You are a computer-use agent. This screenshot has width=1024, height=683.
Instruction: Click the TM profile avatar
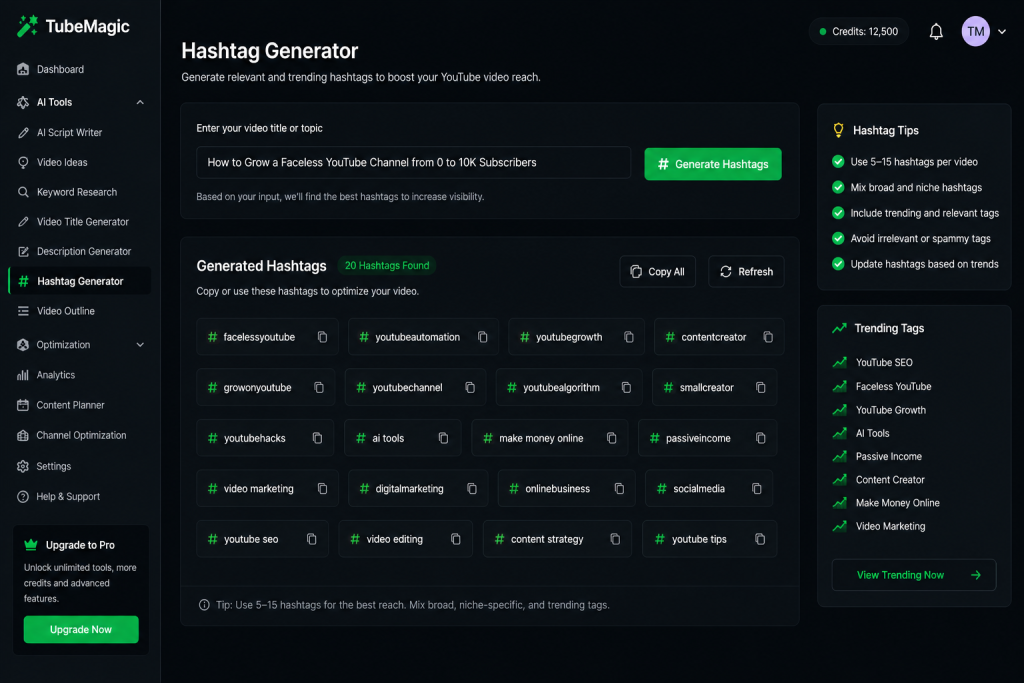click(x=975, y=31)
